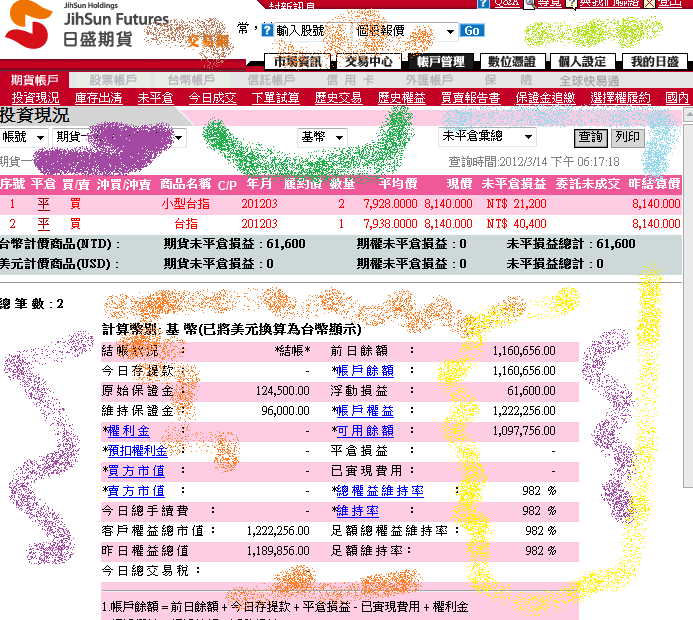Click 平 close-position link for 小型台指
The width and height of the screenshot is (693, 620).
coord(43,204)
